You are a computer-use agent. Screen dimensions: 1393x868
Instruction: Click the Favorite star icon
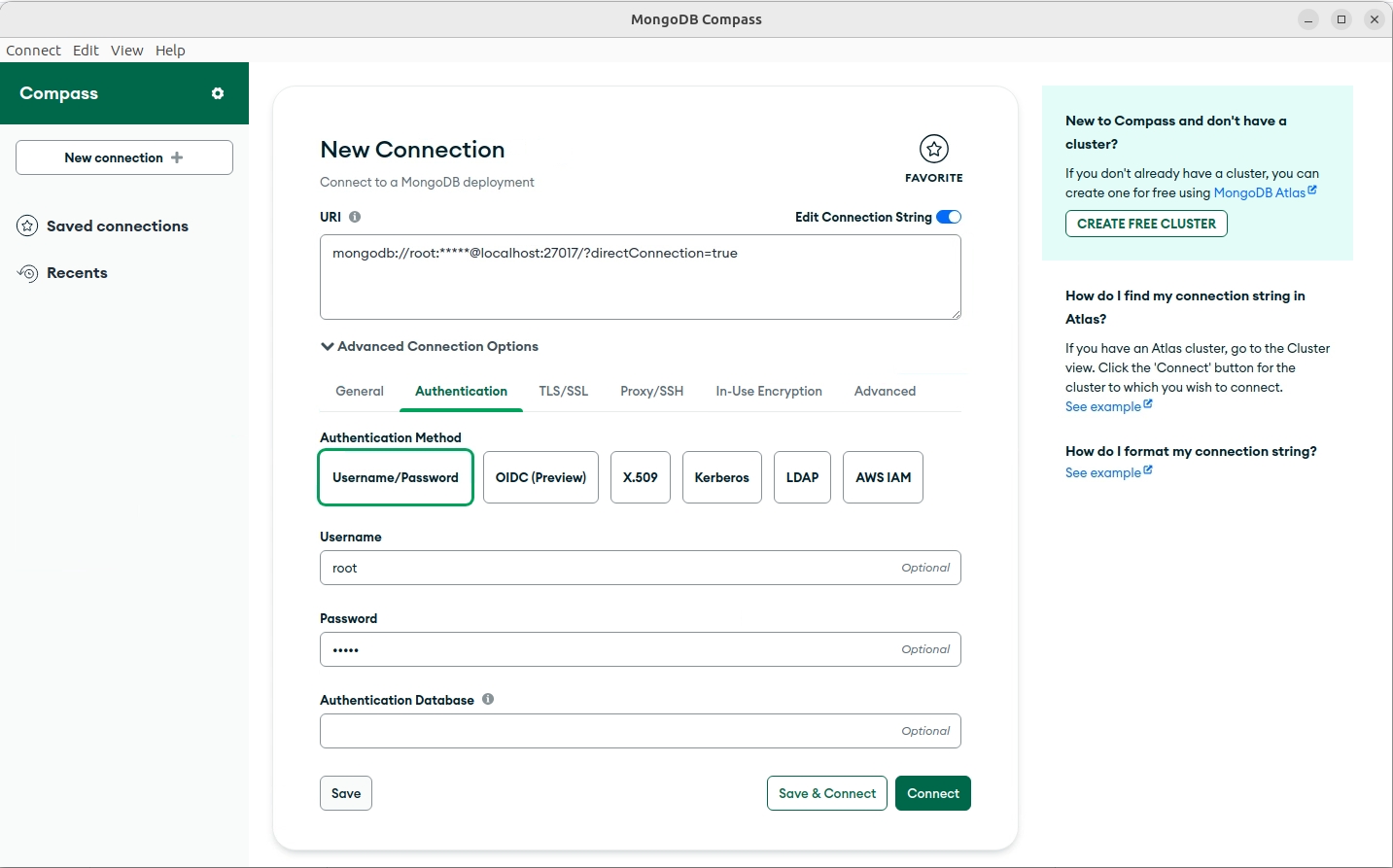click(x=933, y=149)
